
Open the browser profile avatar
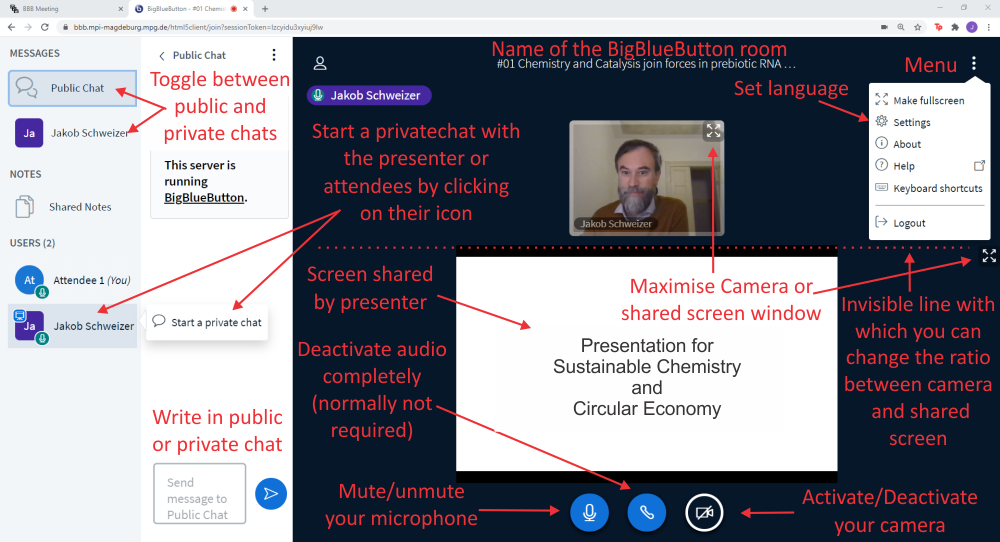click(972, 27)
